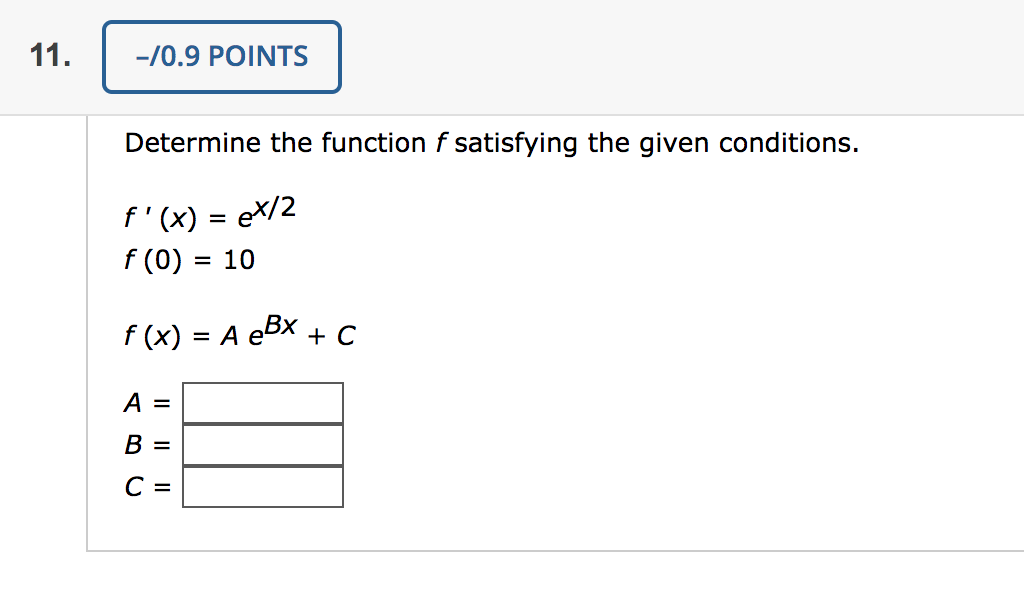Click the formula f(x) = Ae^(Bx) + C
The width and height of the screenshot is (1024, 604).
[240, 332]
